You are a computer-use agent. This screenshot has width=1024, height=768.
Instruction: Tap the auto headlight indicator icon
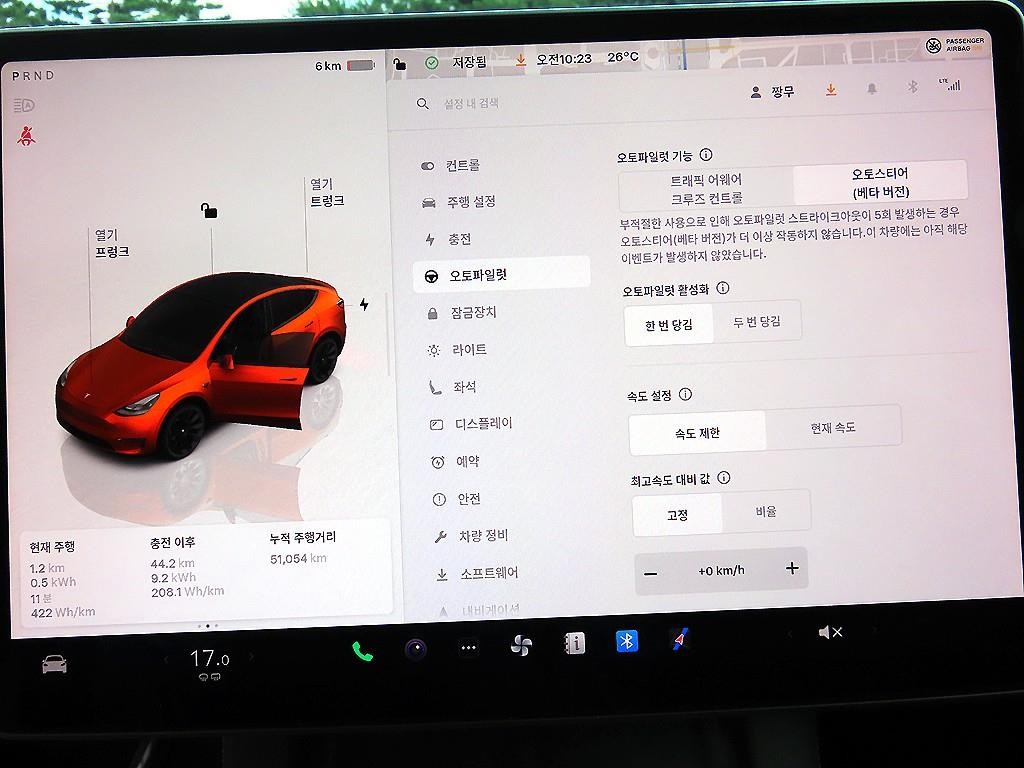(24, 105)
